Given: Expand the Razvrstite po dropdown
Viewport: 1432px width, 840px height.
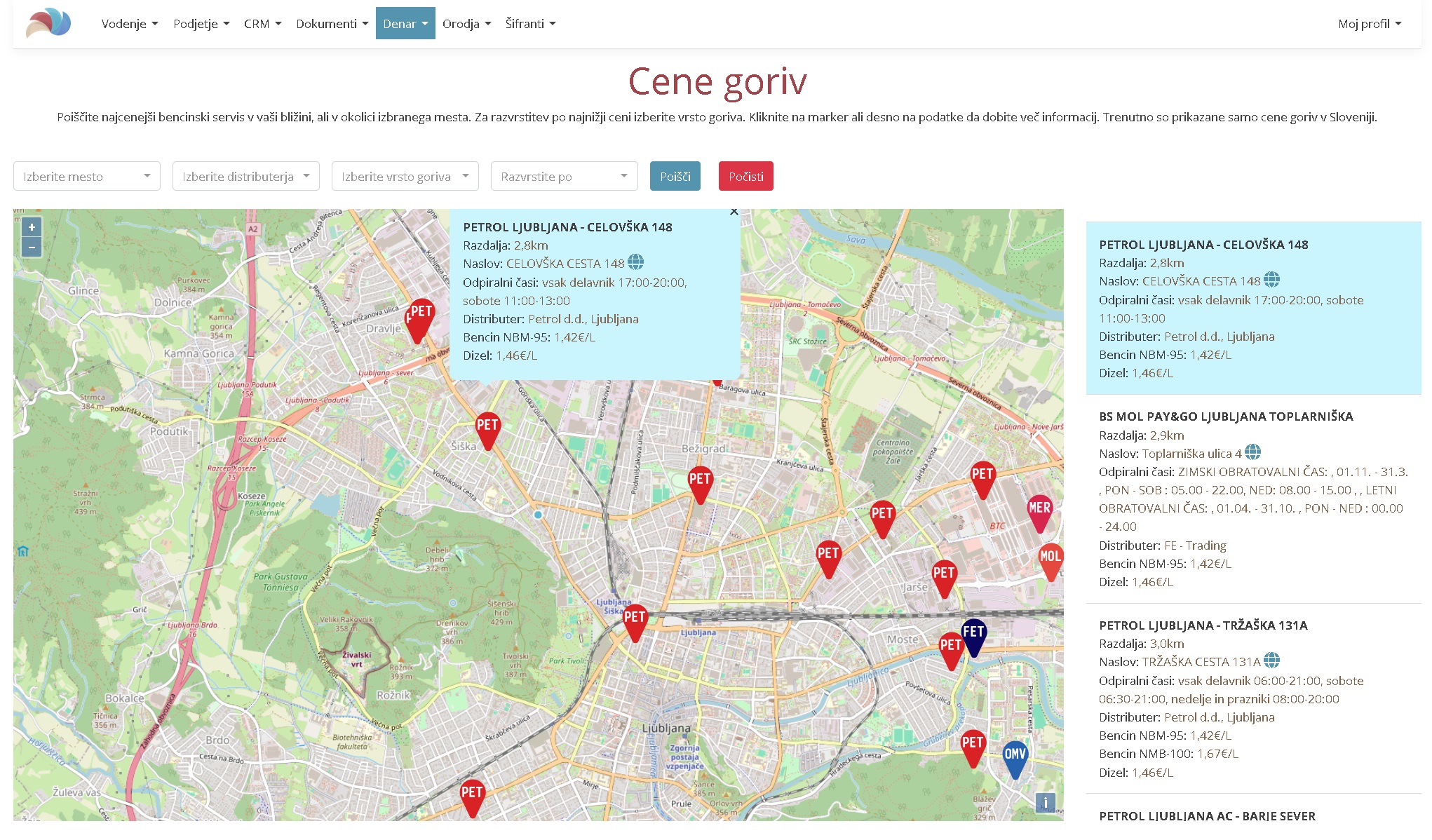Looking at the screenshot, I should [x=565, y=176].
